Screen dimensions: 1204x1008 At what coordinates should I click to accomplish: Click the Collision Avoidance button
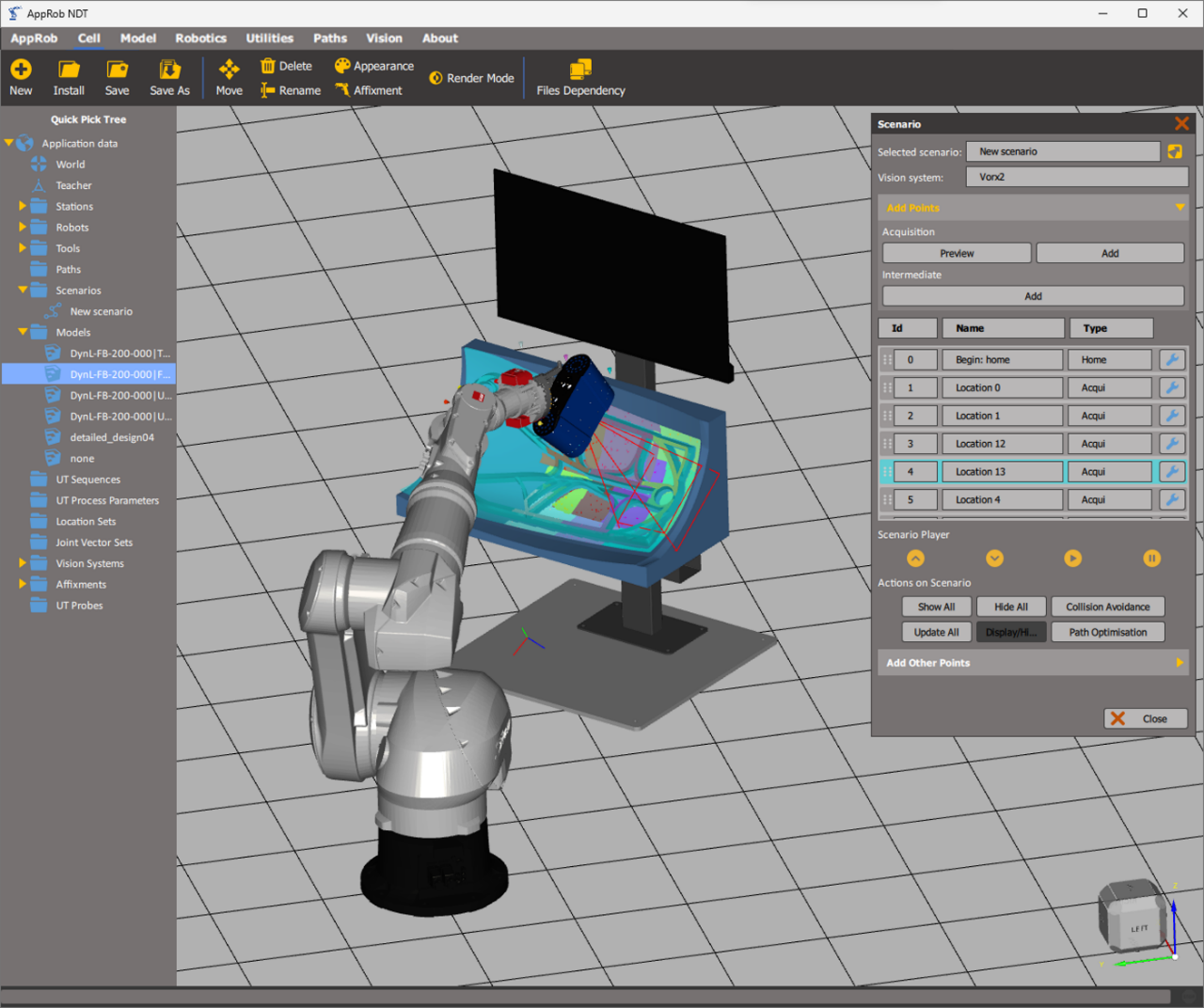pos(1107,607)
